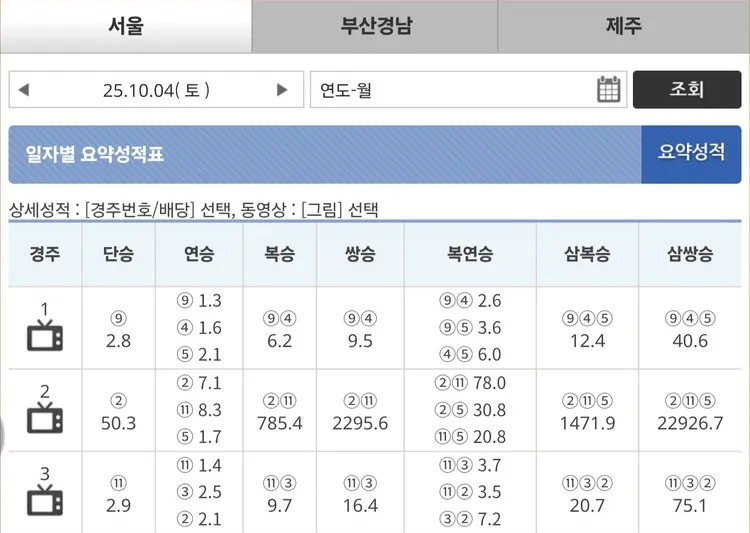The height and width of the screenshot is (533, 750).
Task: Select 복승 odds 785.4
Action: point(279,423)
